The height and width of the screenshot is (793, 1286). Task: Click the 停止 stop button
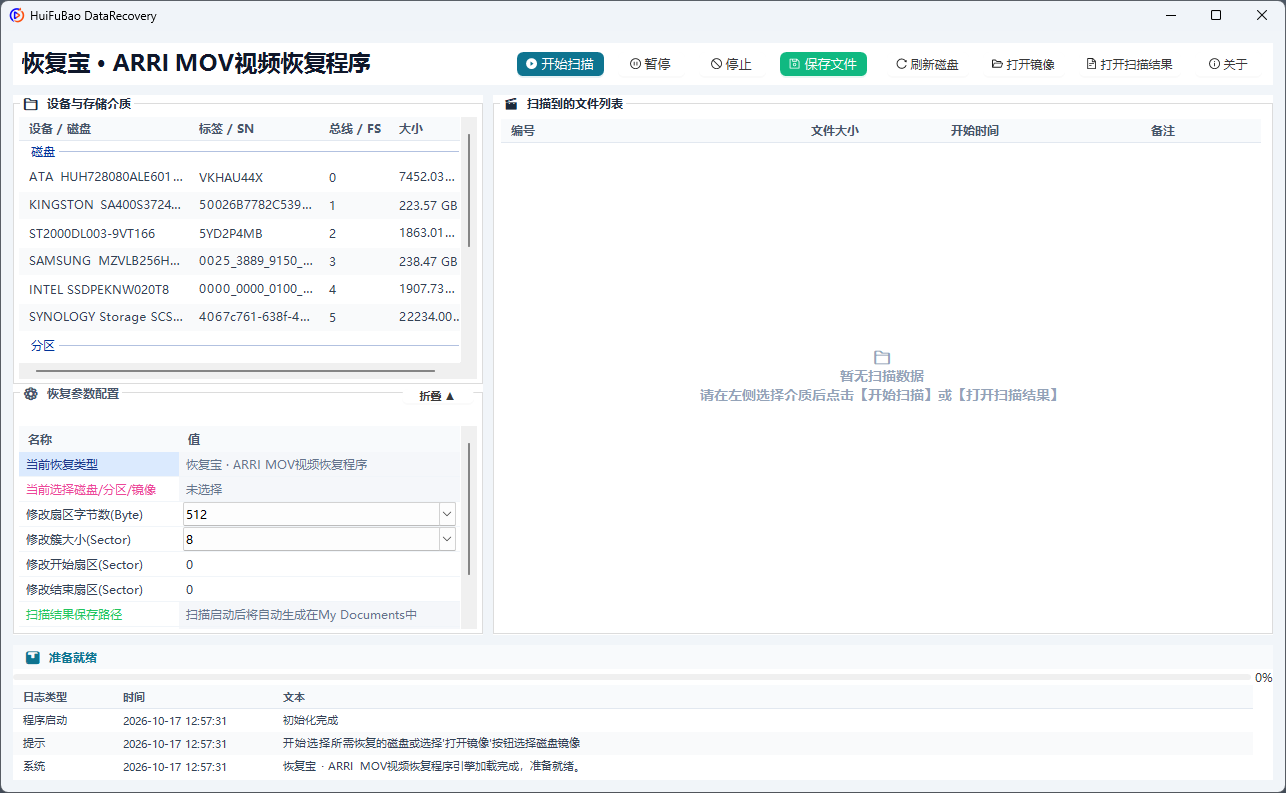[x=731, y=64]
